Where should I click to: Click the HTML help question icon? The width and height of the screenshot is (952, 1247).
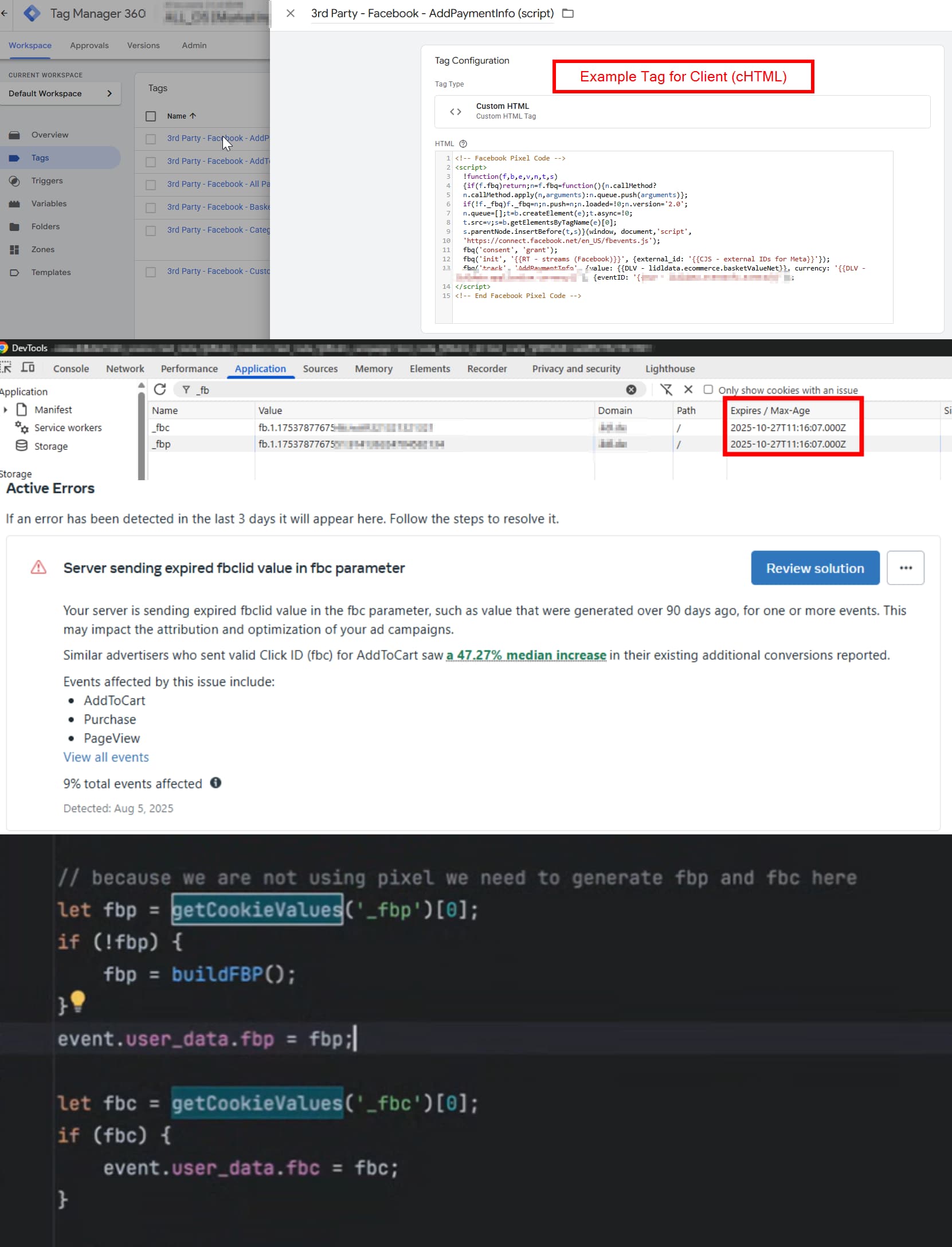click(x=463, y=144)
